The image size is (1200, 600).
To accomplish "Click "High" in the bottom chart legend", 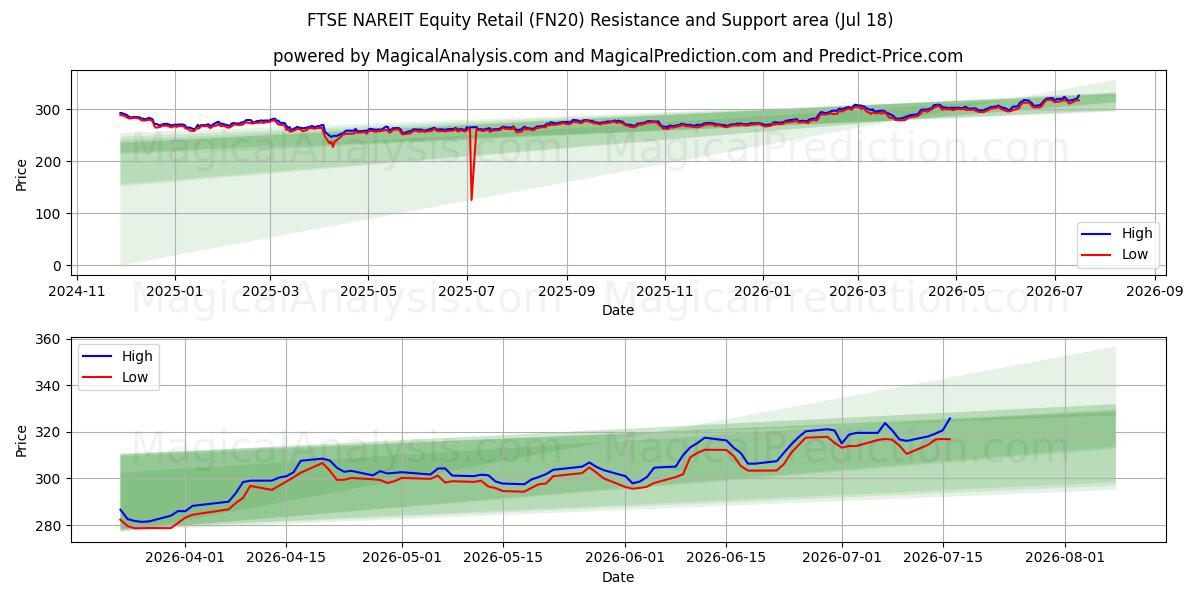I will coord(137,356).
